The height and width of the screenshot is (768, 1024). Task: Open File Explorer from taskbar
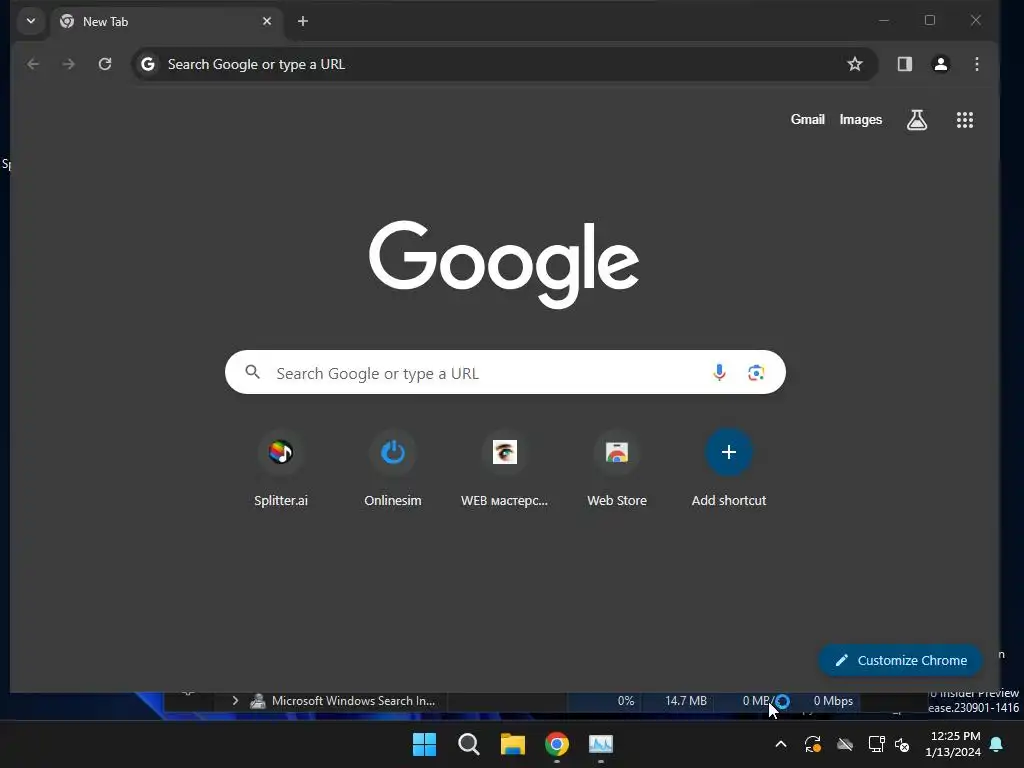coord(513,744)
